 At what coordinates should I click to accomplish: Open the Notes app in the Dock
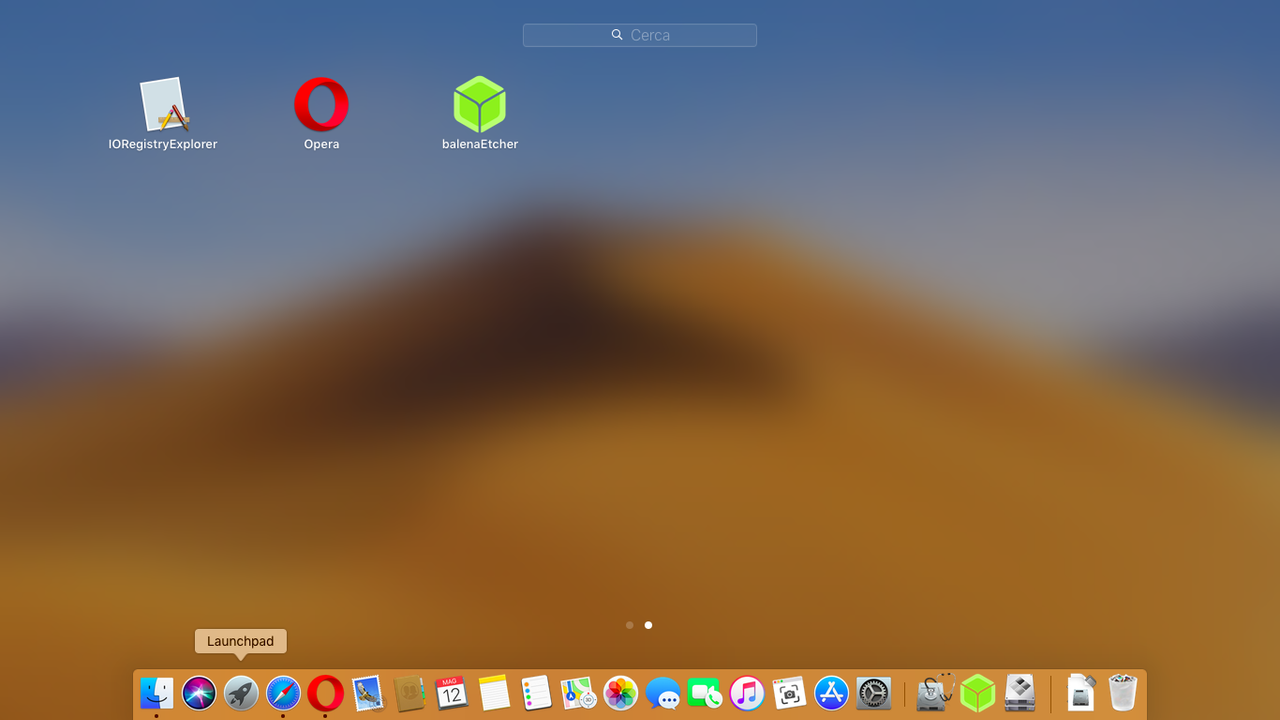click(494, 693)
